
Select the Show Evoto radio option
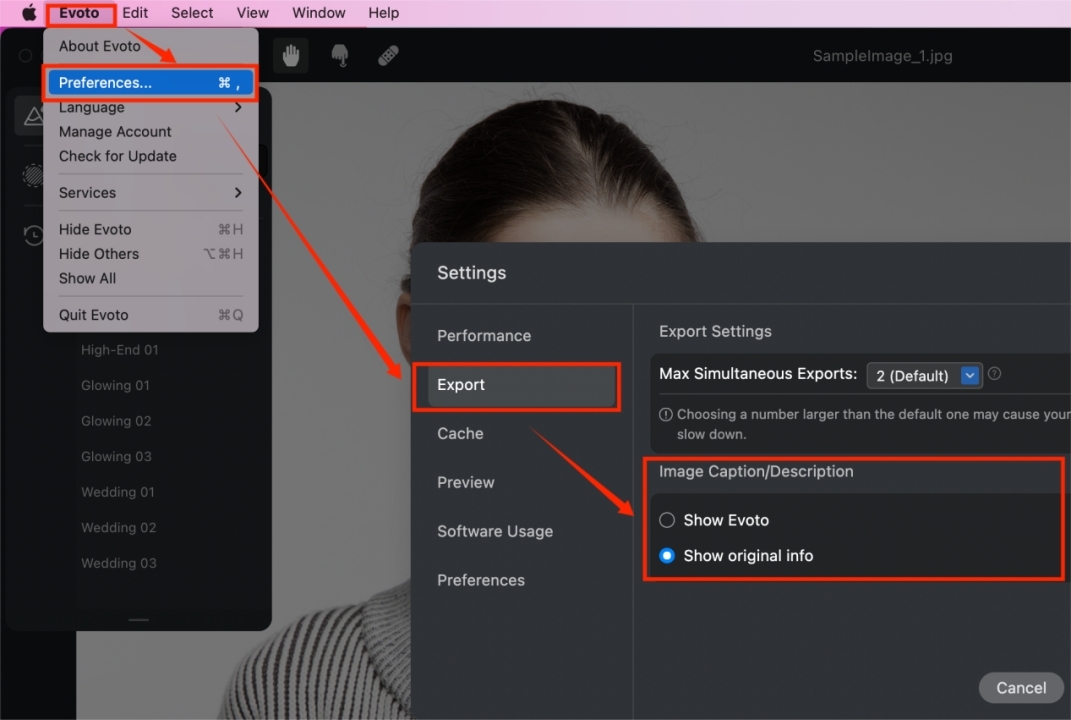pos(667,520)
